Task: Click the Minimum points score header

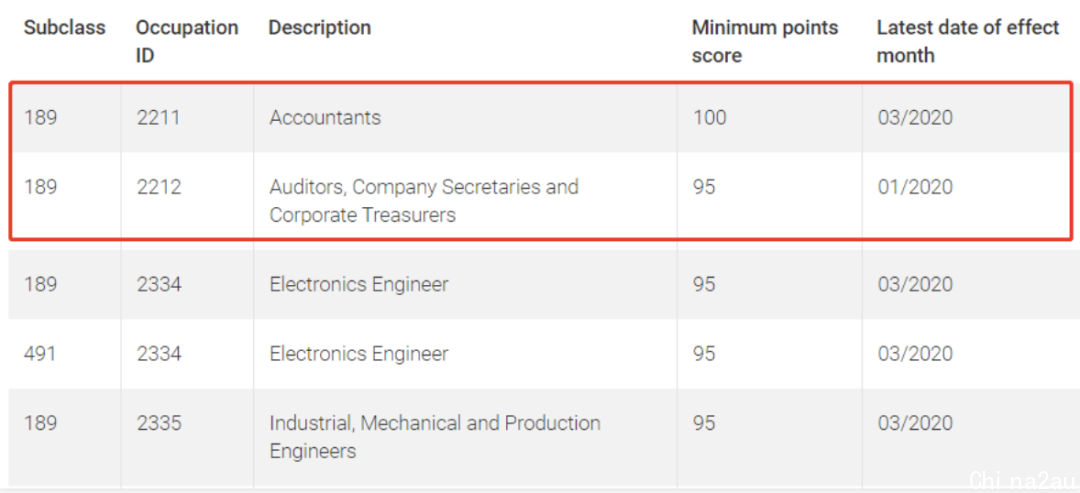Action: click(765, 41)
